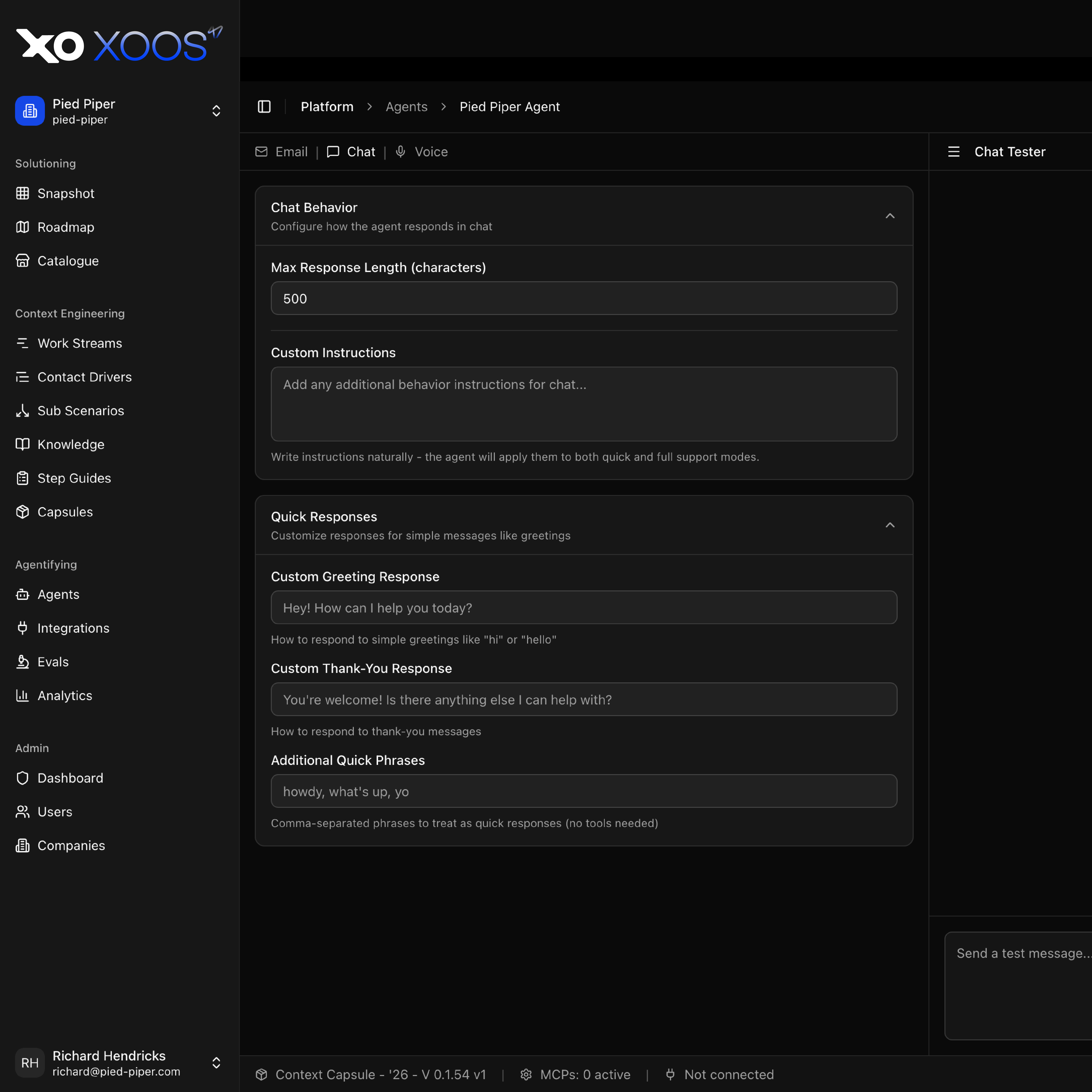Screen dimensions: 1092x1092
Task: Open Integrations under Agentifying
Action: pos(73,628)
